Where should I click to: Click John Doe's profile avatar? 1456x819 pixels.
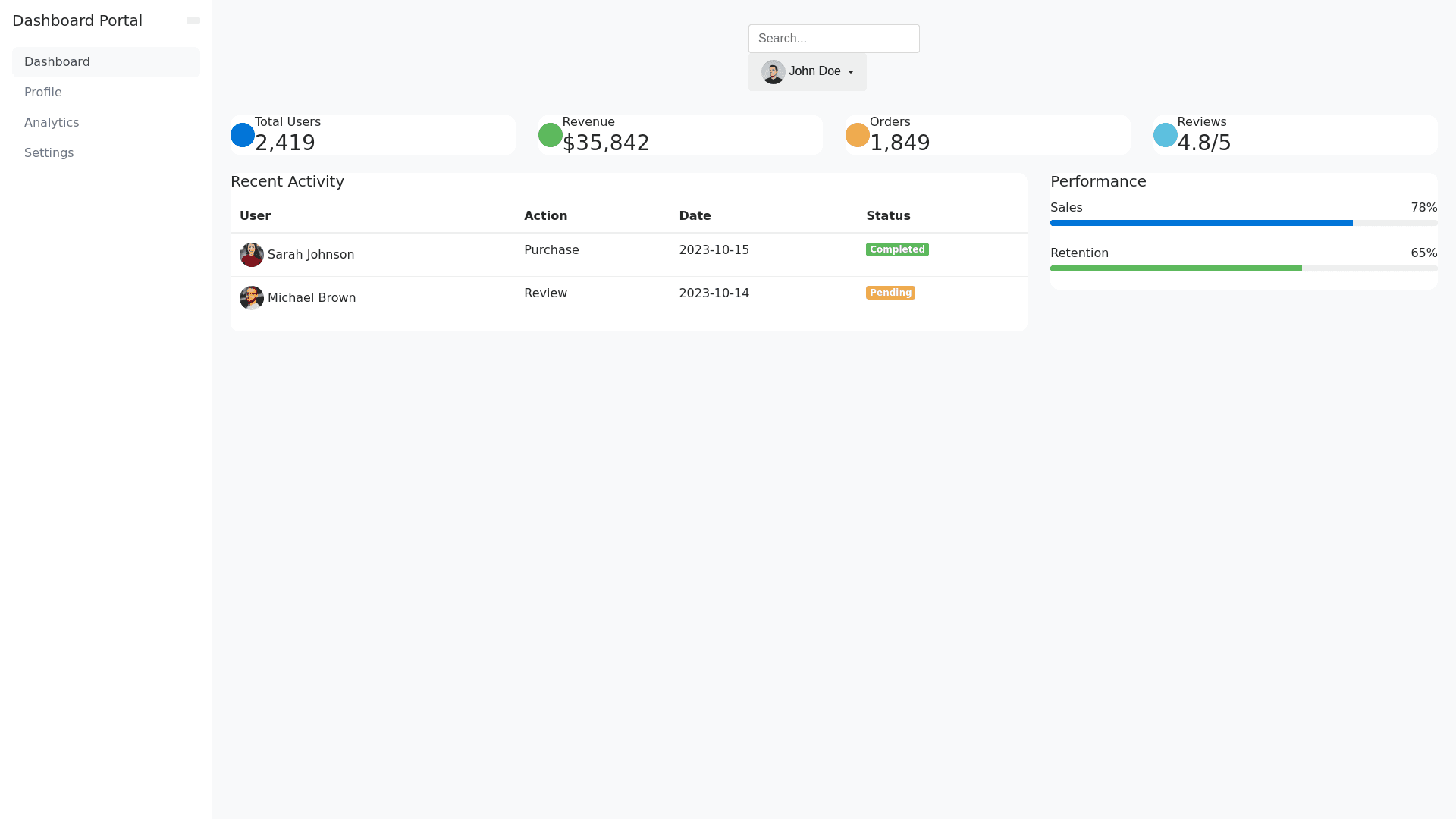point(773,72)
